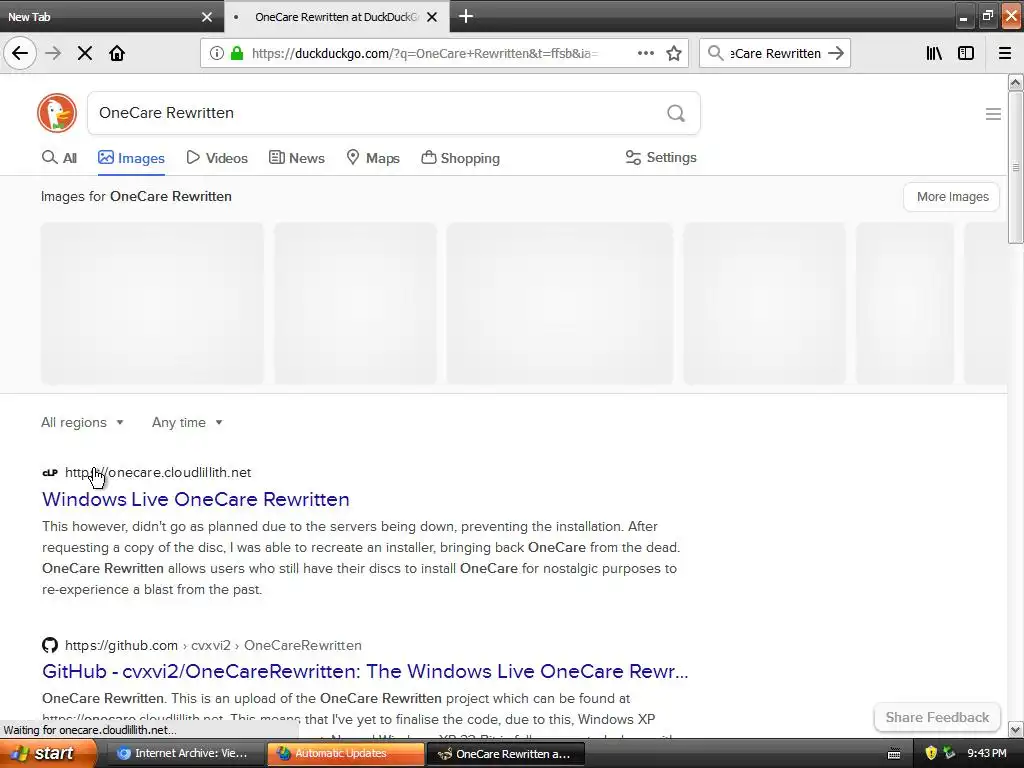Click the 9:43 PM taskbar clock
Image resolution: width=1024 pixels, height=768 pixels.
tap(986, 753)
